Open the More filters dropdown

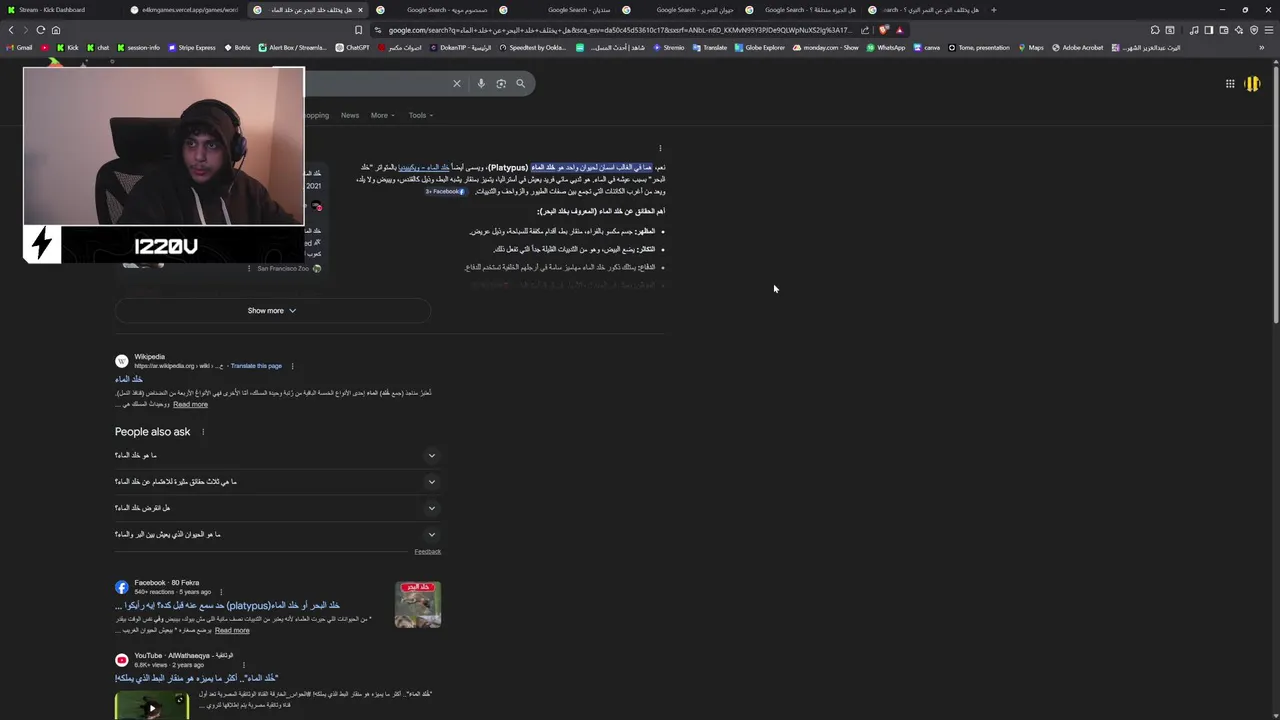tap(382, 115)
